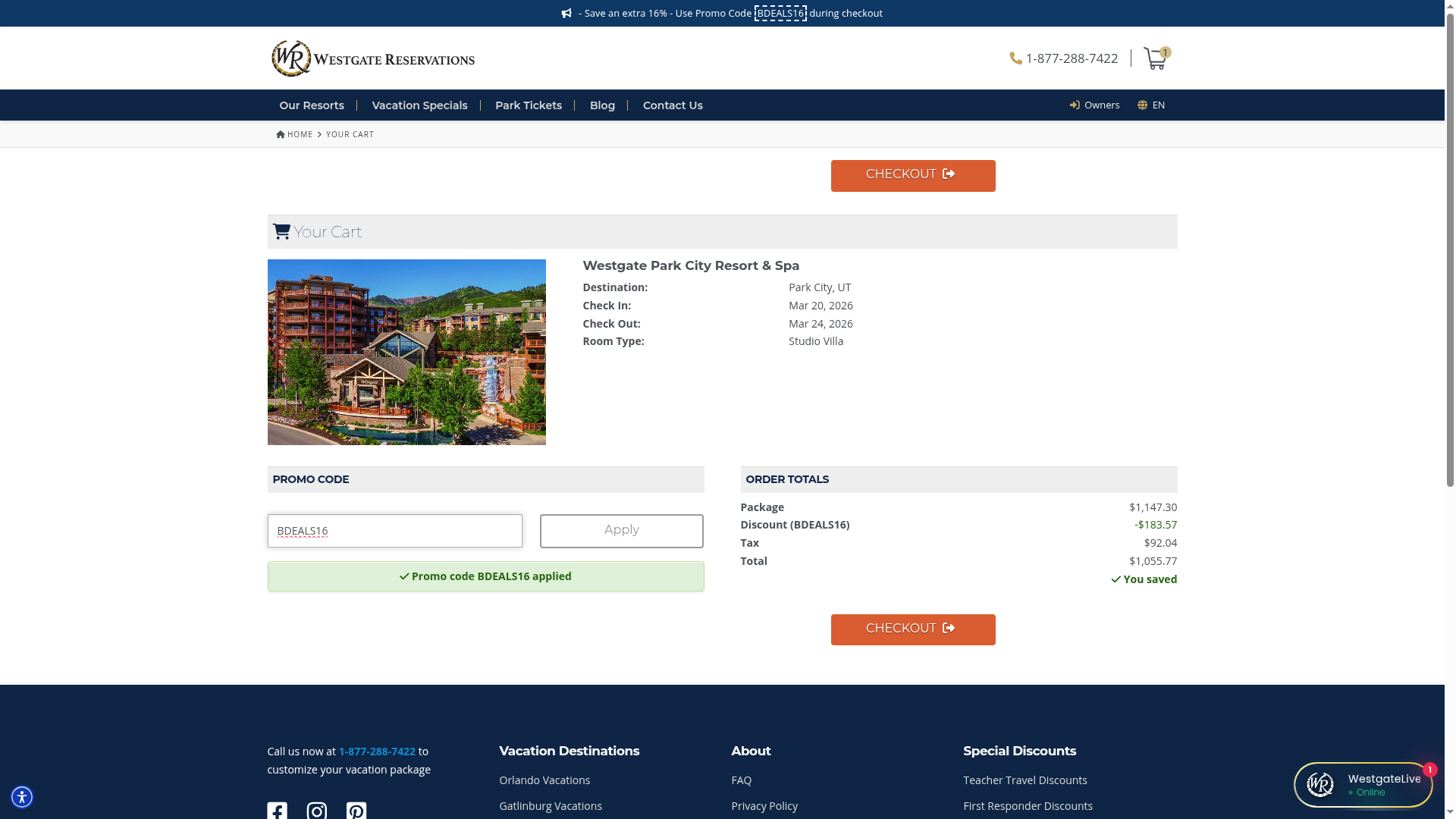Image resolution: width=1456 pixels, height=819 pixels.
Task: Open the Pinterest icon in footer
Action: (x=356, y=811)
